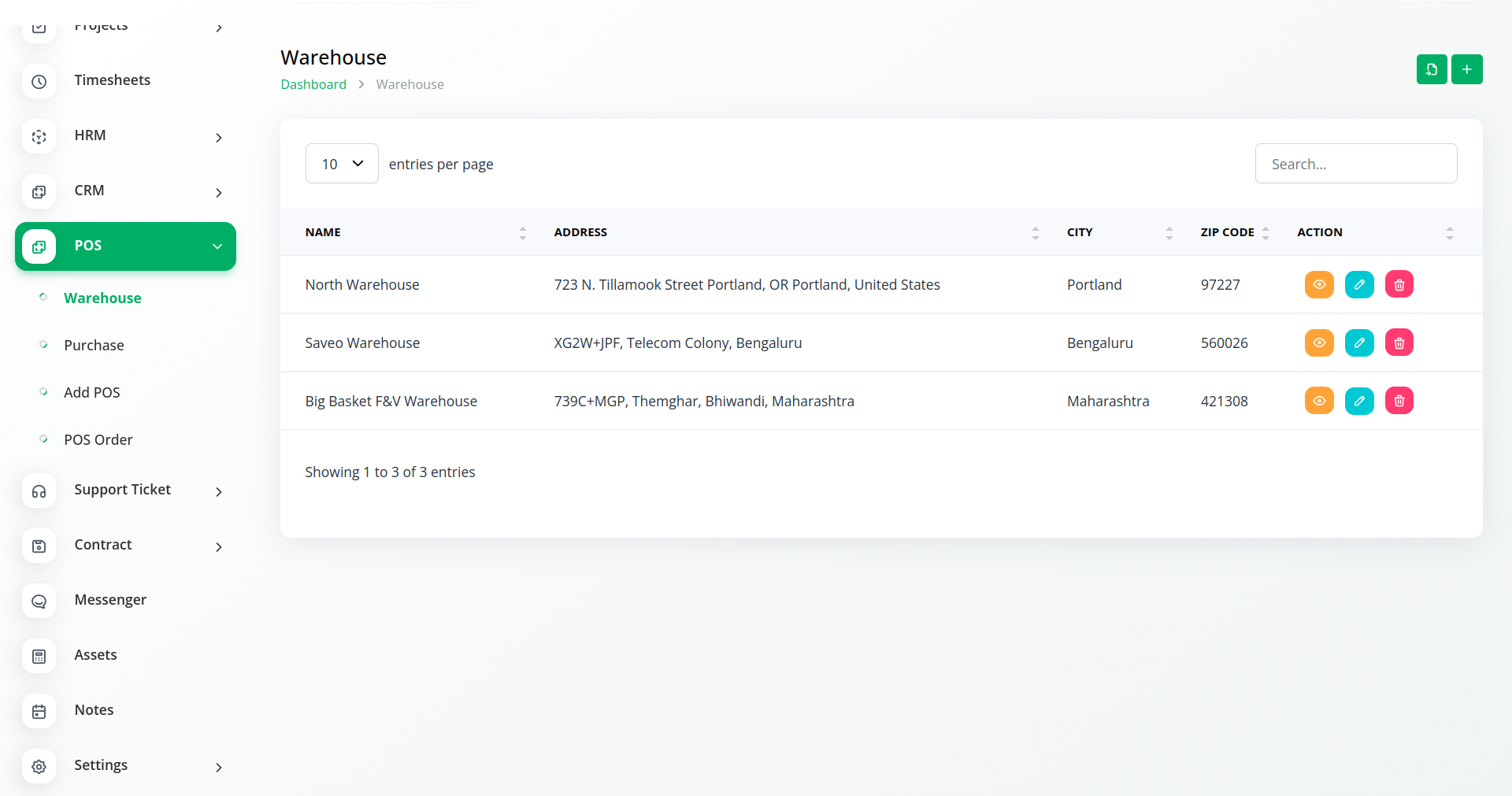
Task: Collapse the POS sidebar section
Action: (x=217, y=246)
